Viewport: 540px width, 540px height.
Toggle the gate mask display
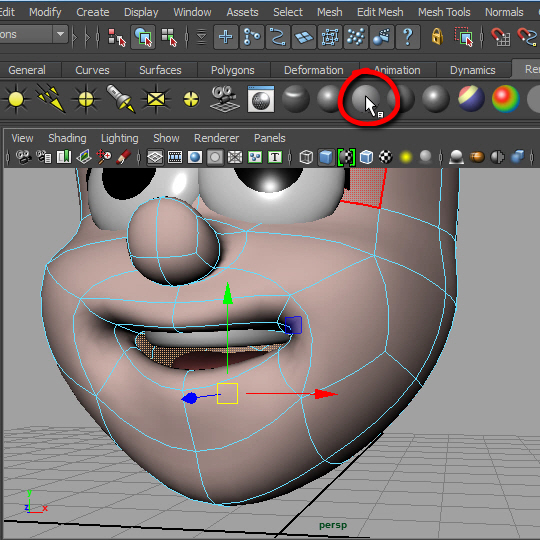[x=215, y=157]
